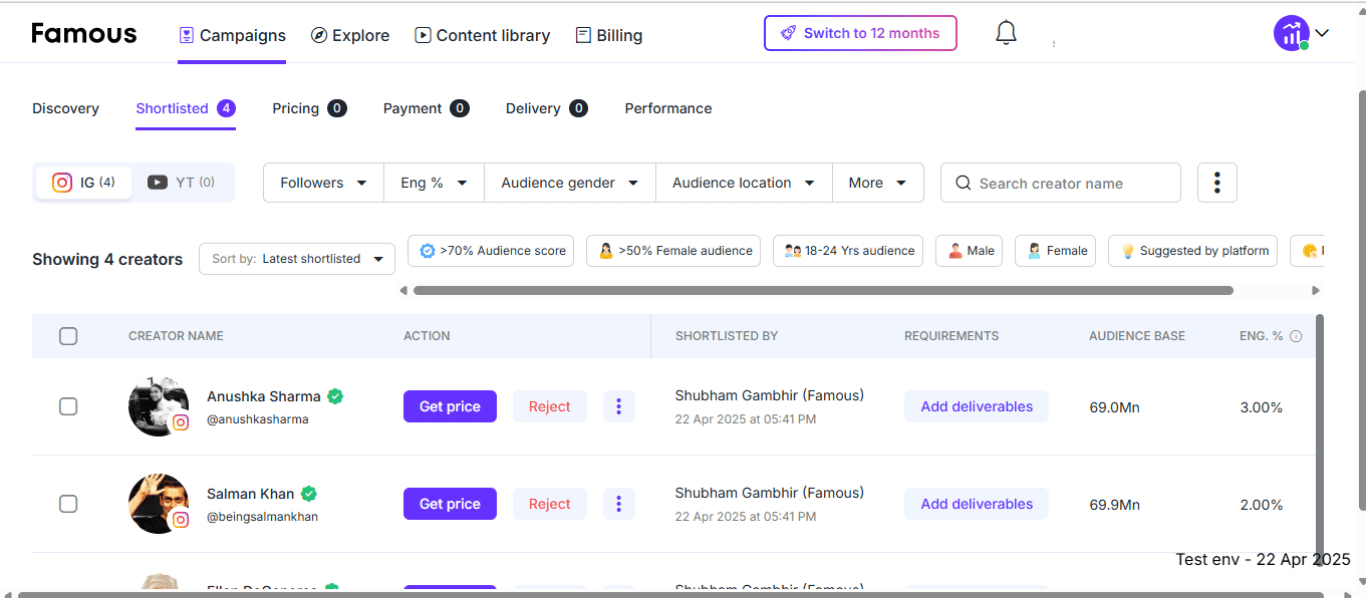
Task: Click the Eng. % info icon
Action: coord(1296,336)
